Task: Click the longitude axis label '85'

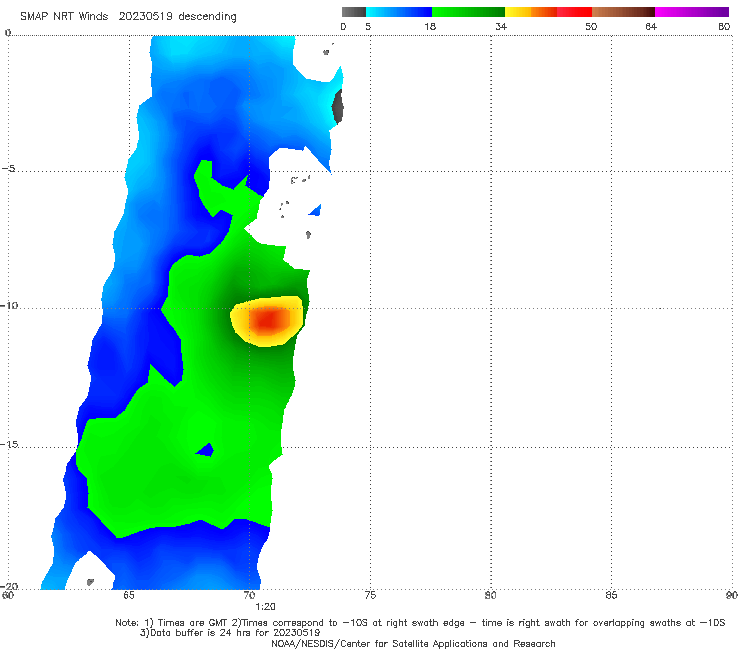Action: (611, 595)
